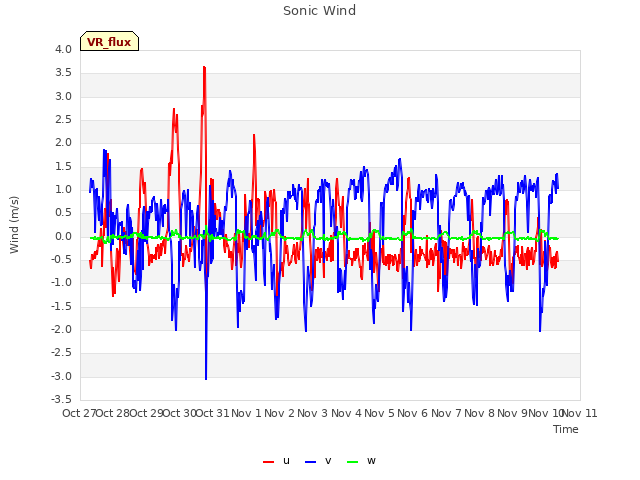The height and width of the screenshot is (480, 640).
Task: Click the Nov 1 x-axis label
Action: pyautogui.click(x=246, y=413)
